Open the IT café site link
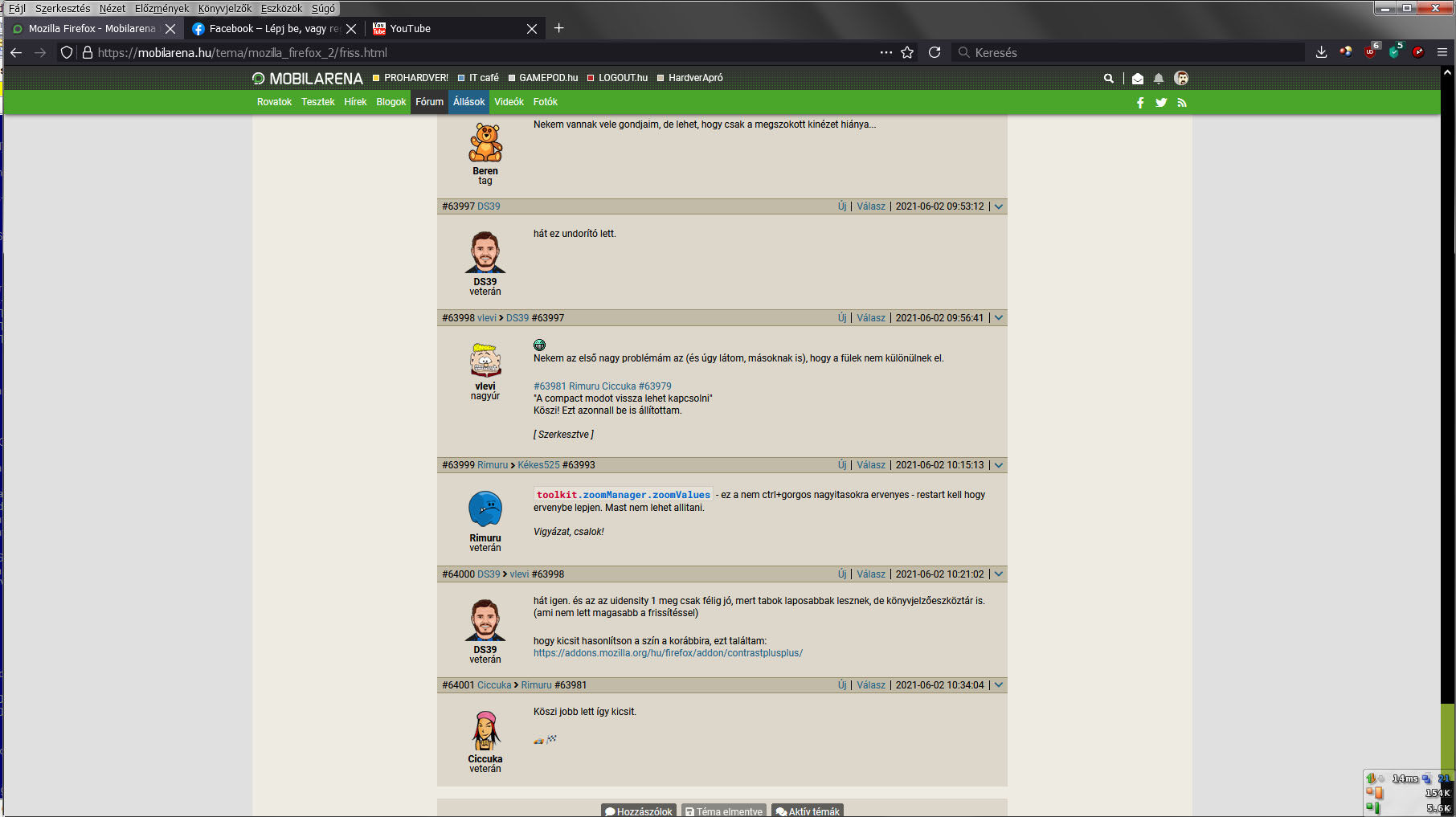1456x817 pixels. [x=478, y=78]
